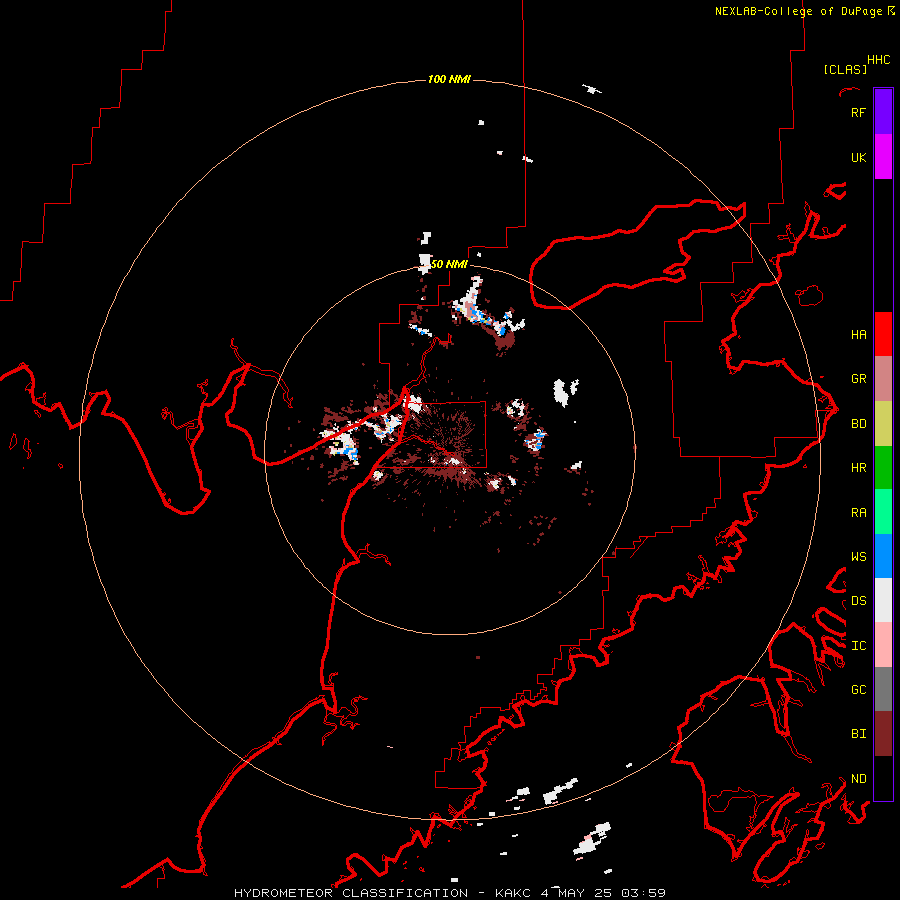Click the HYDROMETEOR CLASSIFICATION title text
Screen dimensions: 900x900
coord(351,893)
